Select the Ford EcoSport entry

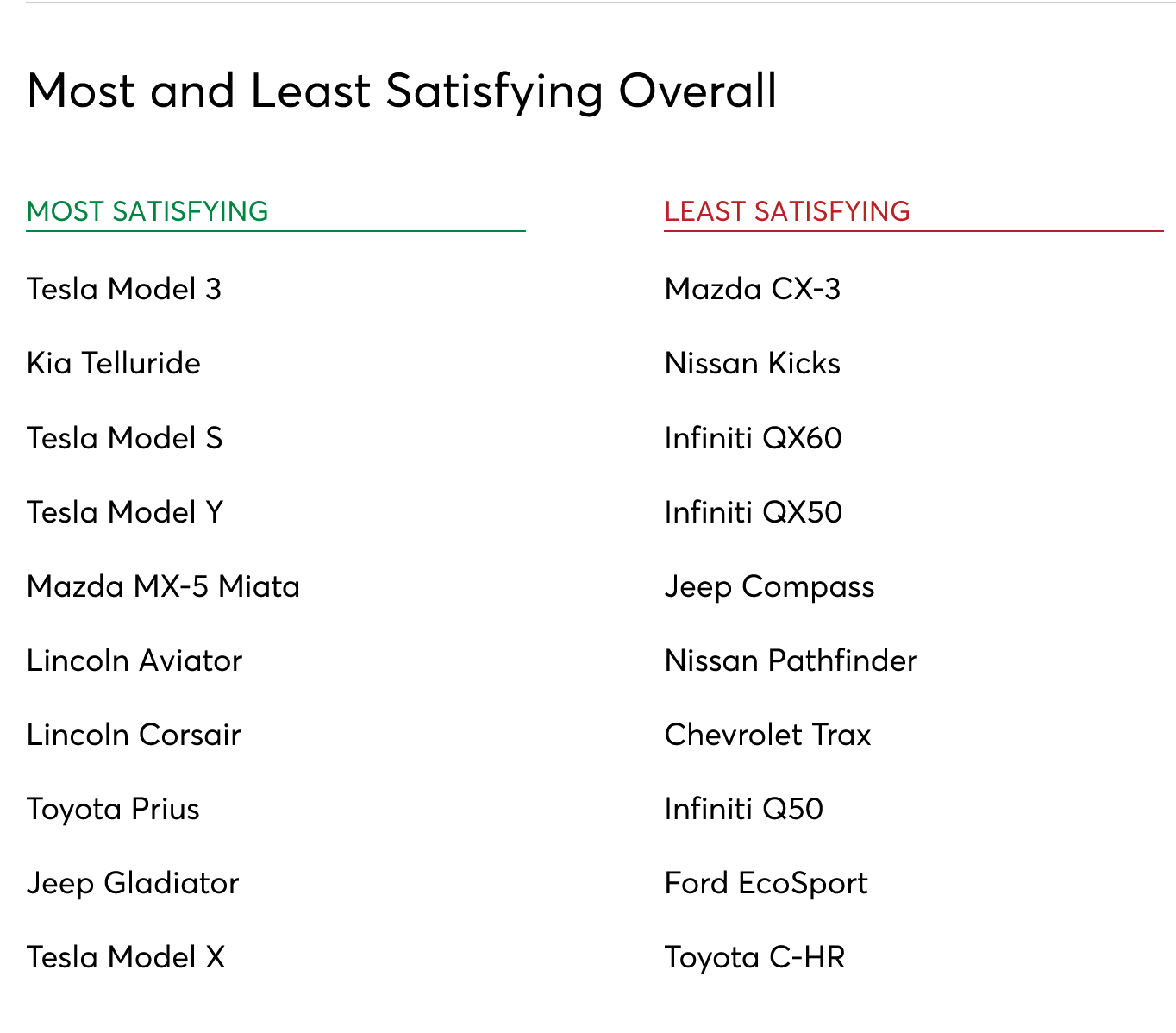tap(766, 883)
